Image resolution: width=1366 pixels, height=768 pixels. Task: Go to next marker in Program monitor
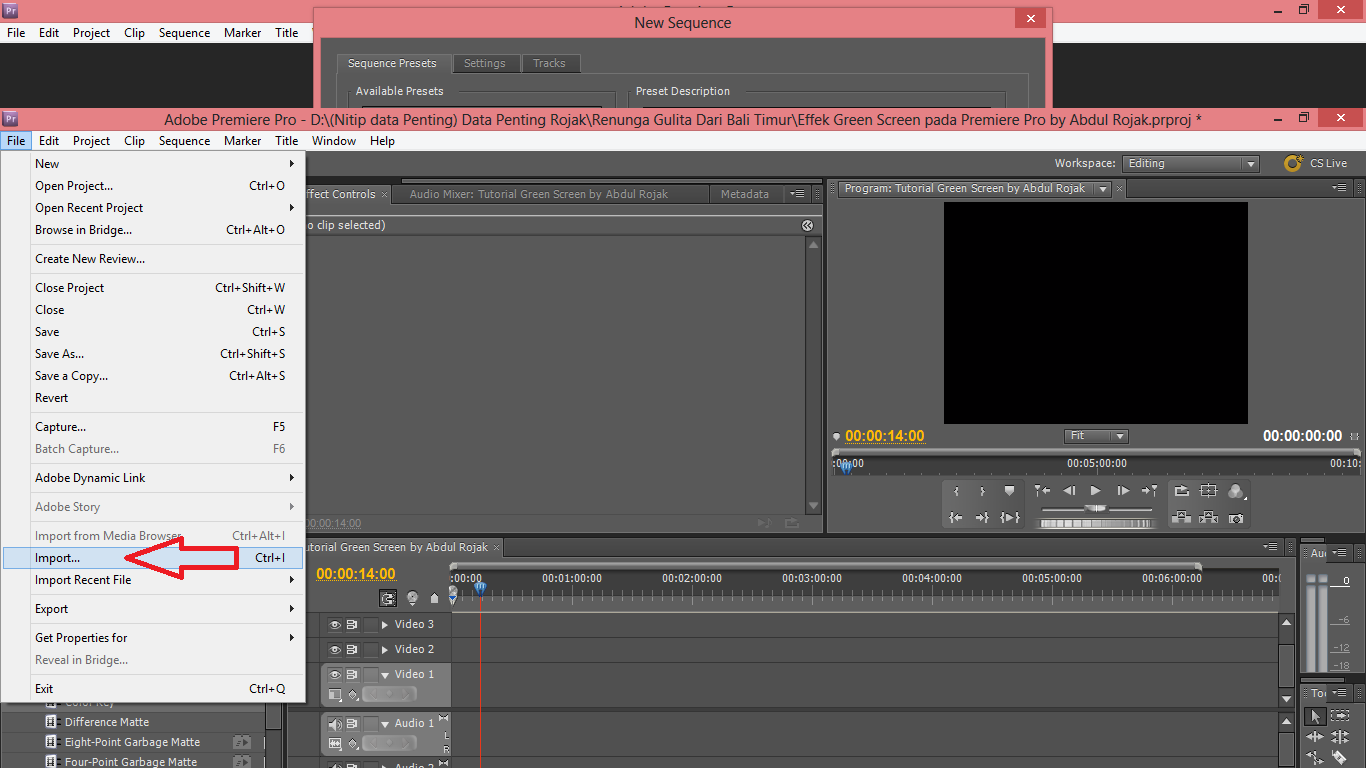point(1150,491)
